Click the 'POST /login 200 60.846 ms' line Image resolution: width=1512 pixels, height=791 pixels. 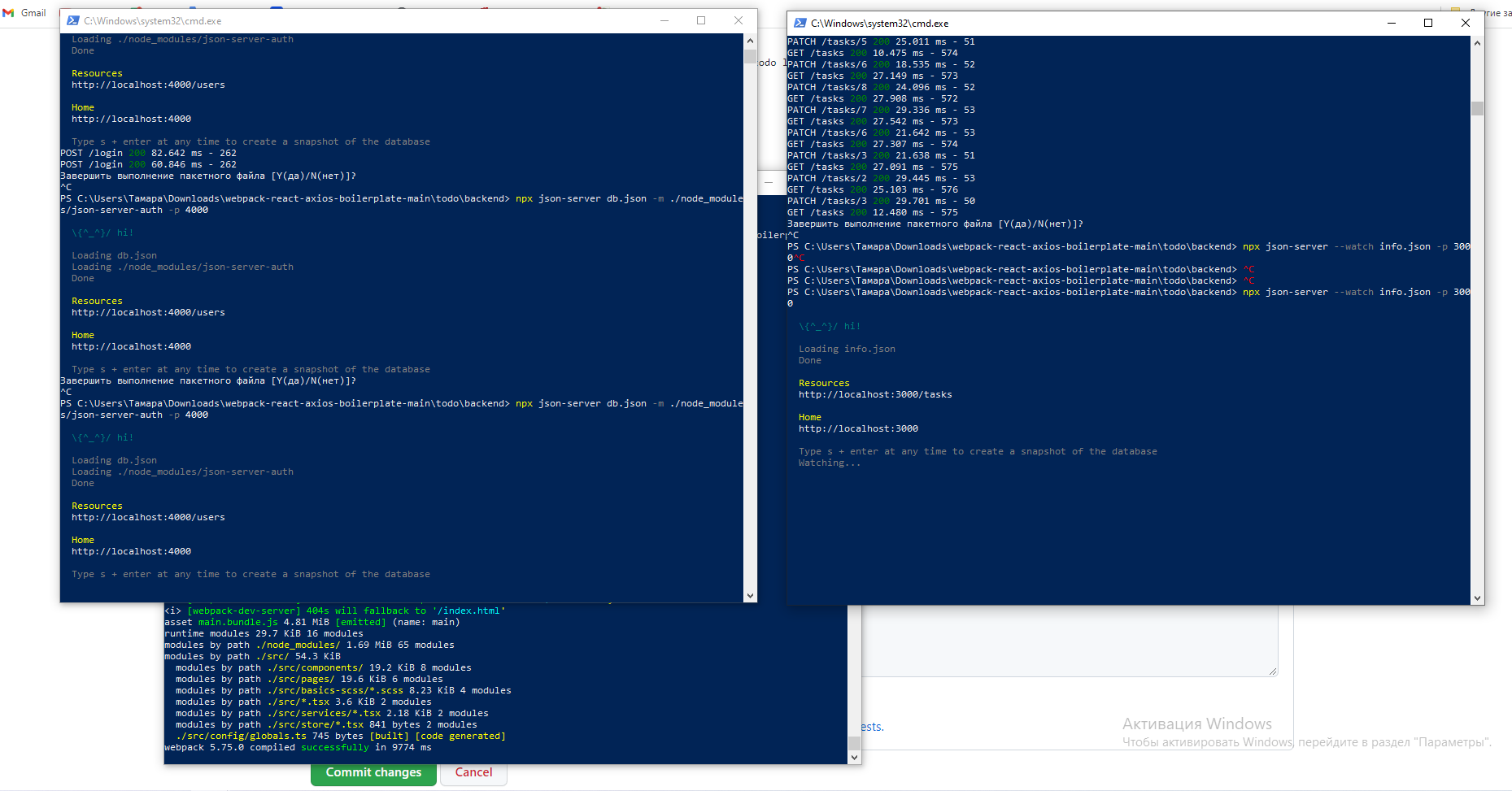149,164
